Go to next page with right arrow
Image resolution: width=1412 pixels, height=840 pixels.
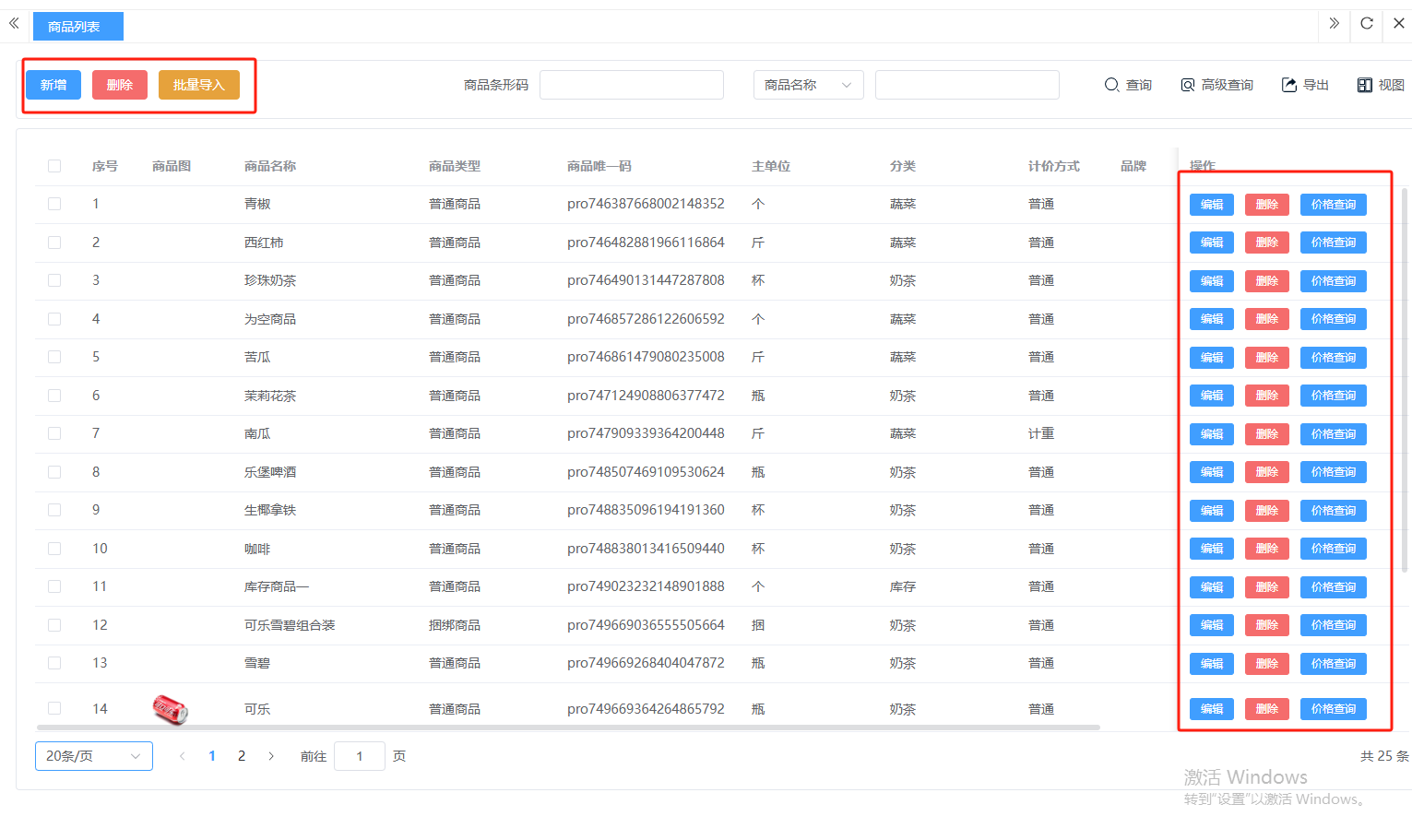click(271, 756)
